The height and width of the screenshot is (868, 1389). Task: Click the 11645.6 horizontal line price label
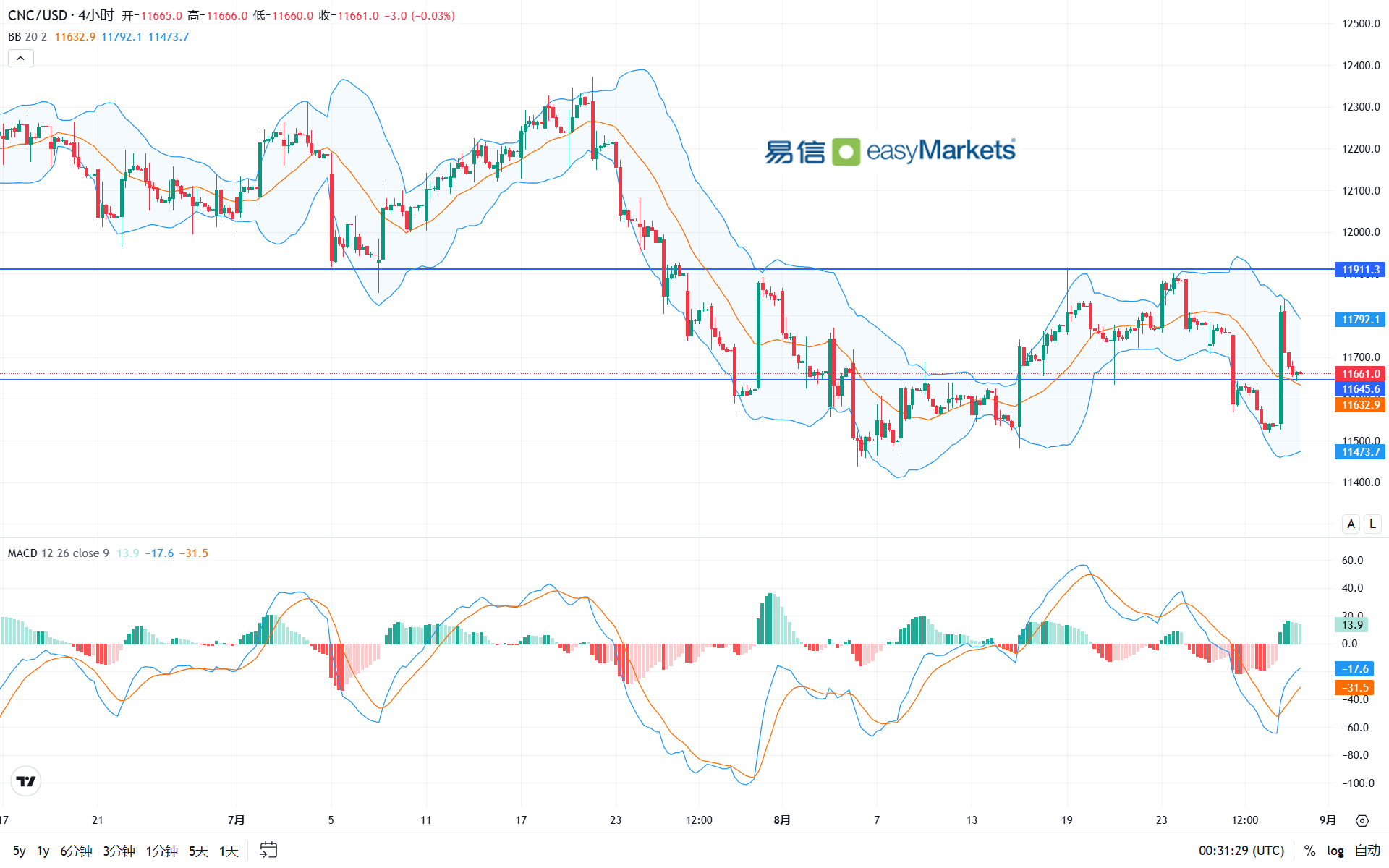pos(1360,389)
